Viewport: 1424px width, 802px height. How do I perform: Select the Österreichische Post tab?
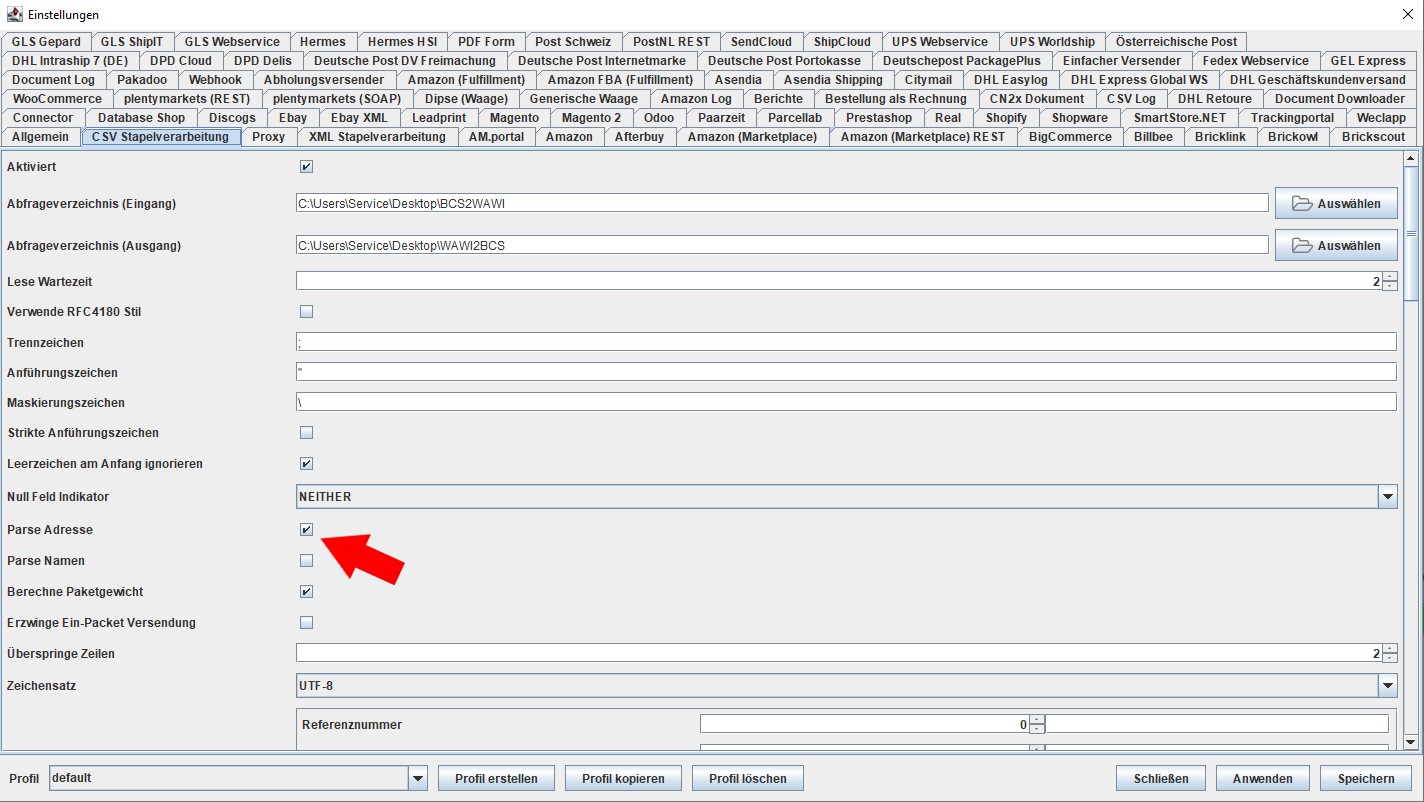1176,42
